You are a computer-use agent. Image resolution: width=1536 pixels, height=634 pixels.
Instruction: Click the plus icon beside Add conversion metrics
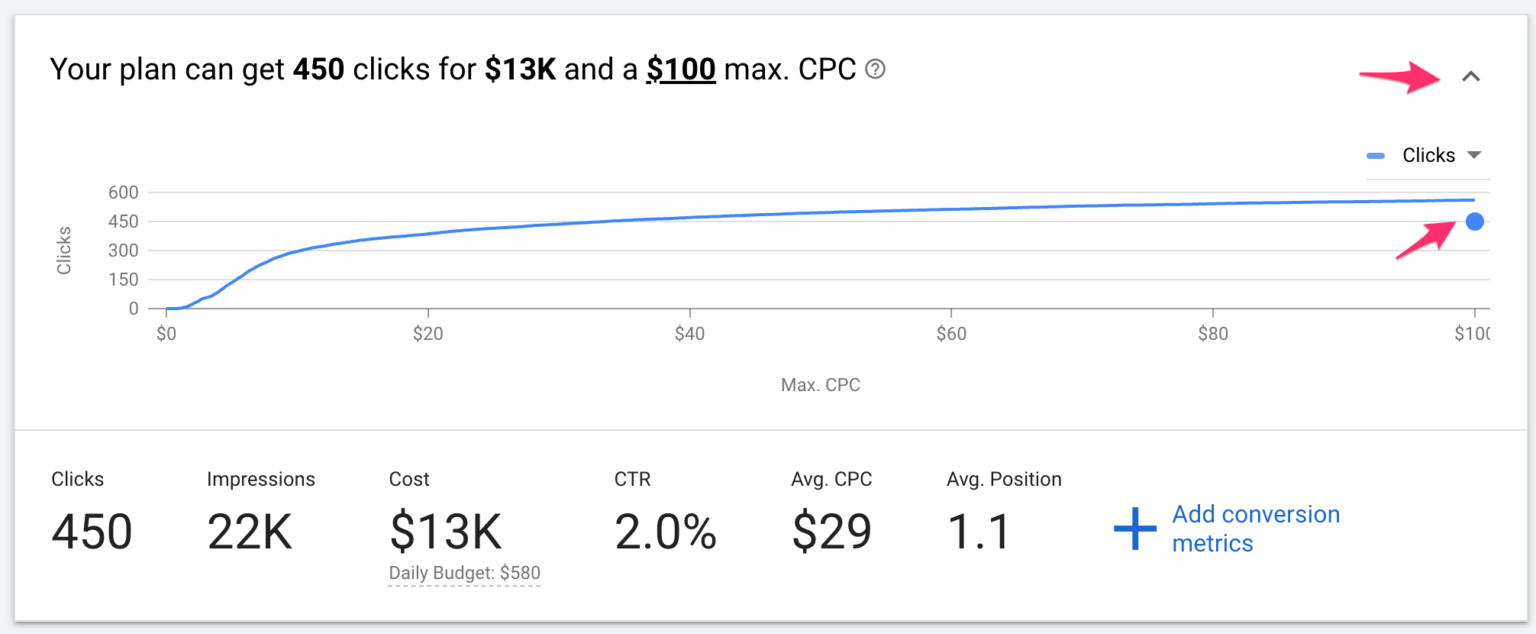click(1135, 528)
